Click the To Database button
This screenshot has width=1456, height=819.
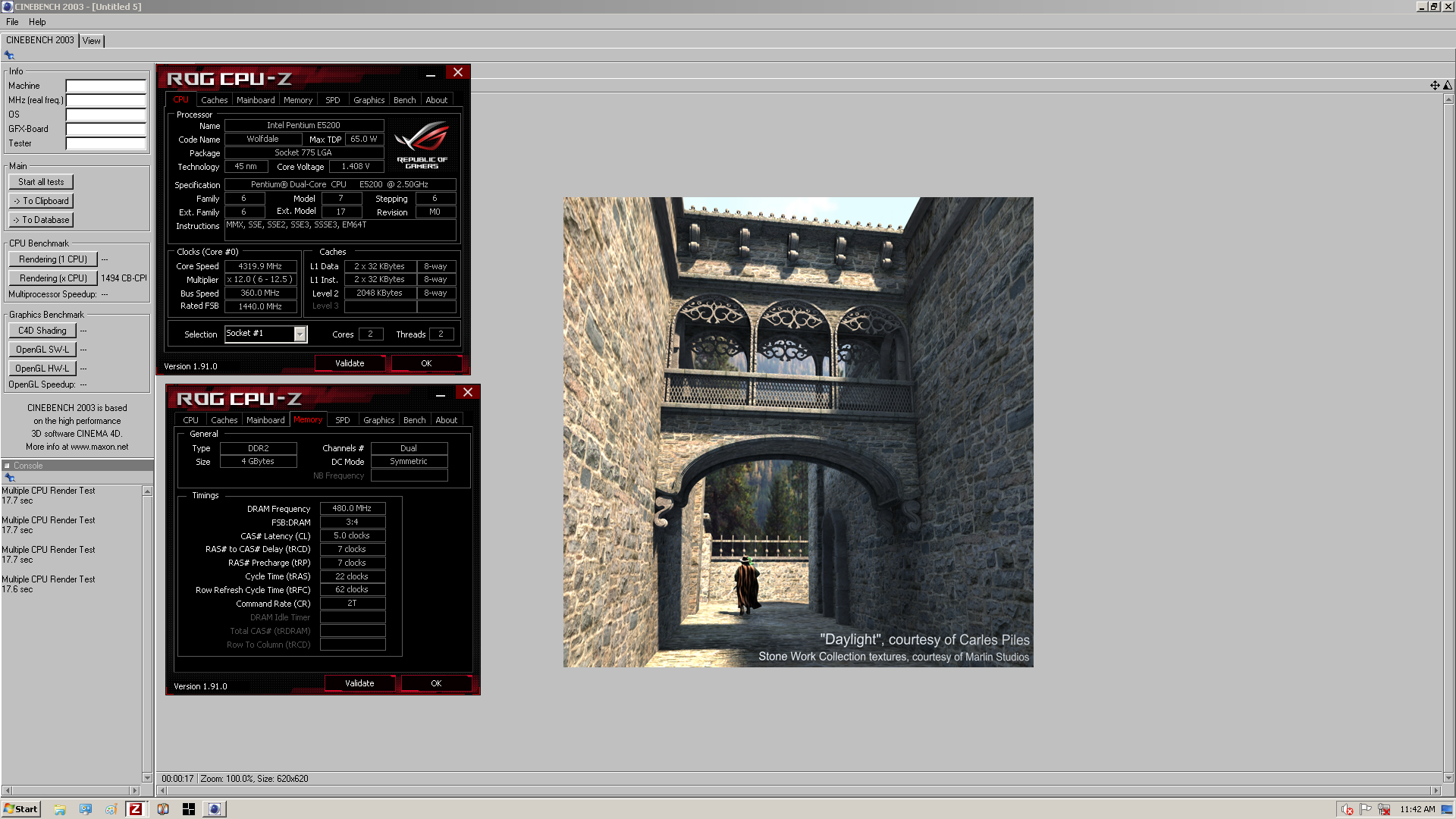[41, 220]
